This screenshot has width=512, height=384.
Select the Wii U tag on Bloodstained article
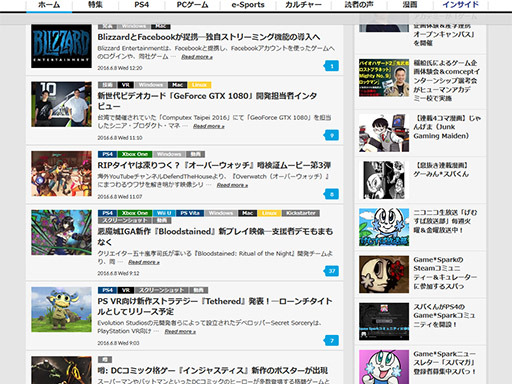coord(164,213)
